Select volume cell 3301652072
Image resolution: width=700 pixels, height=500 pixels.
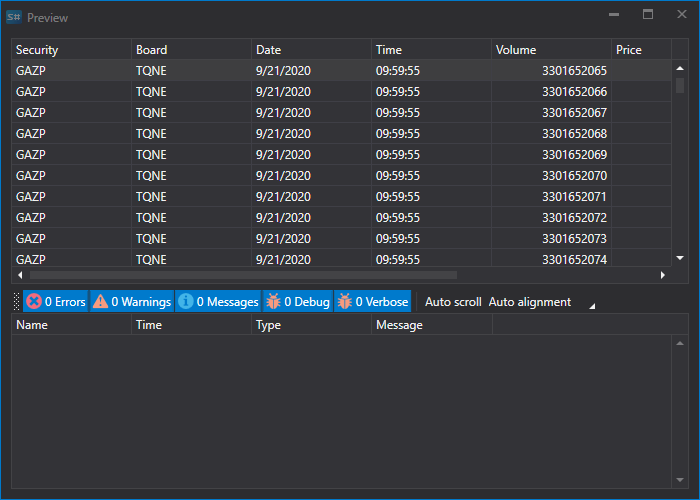(552, 217)
